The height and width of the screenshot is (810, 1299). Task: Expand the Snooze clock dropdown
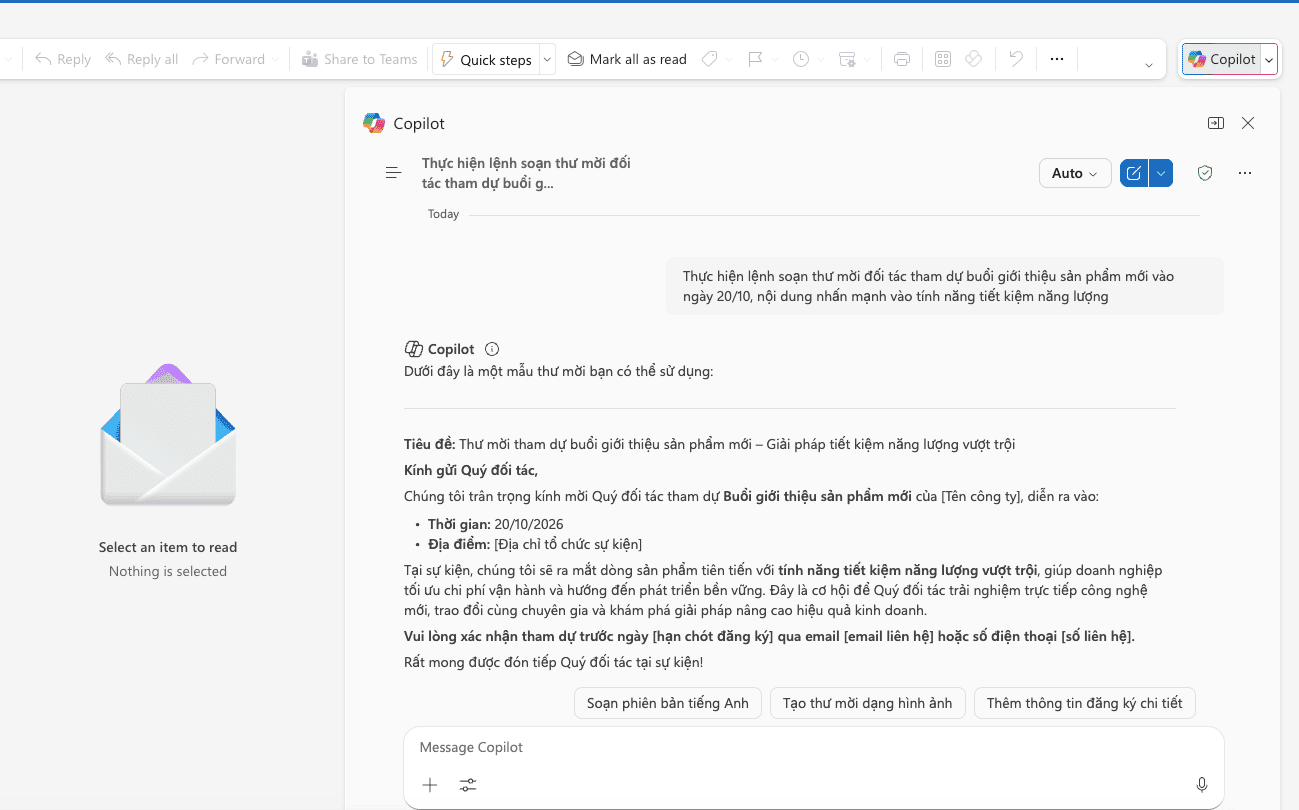(820, 59)
